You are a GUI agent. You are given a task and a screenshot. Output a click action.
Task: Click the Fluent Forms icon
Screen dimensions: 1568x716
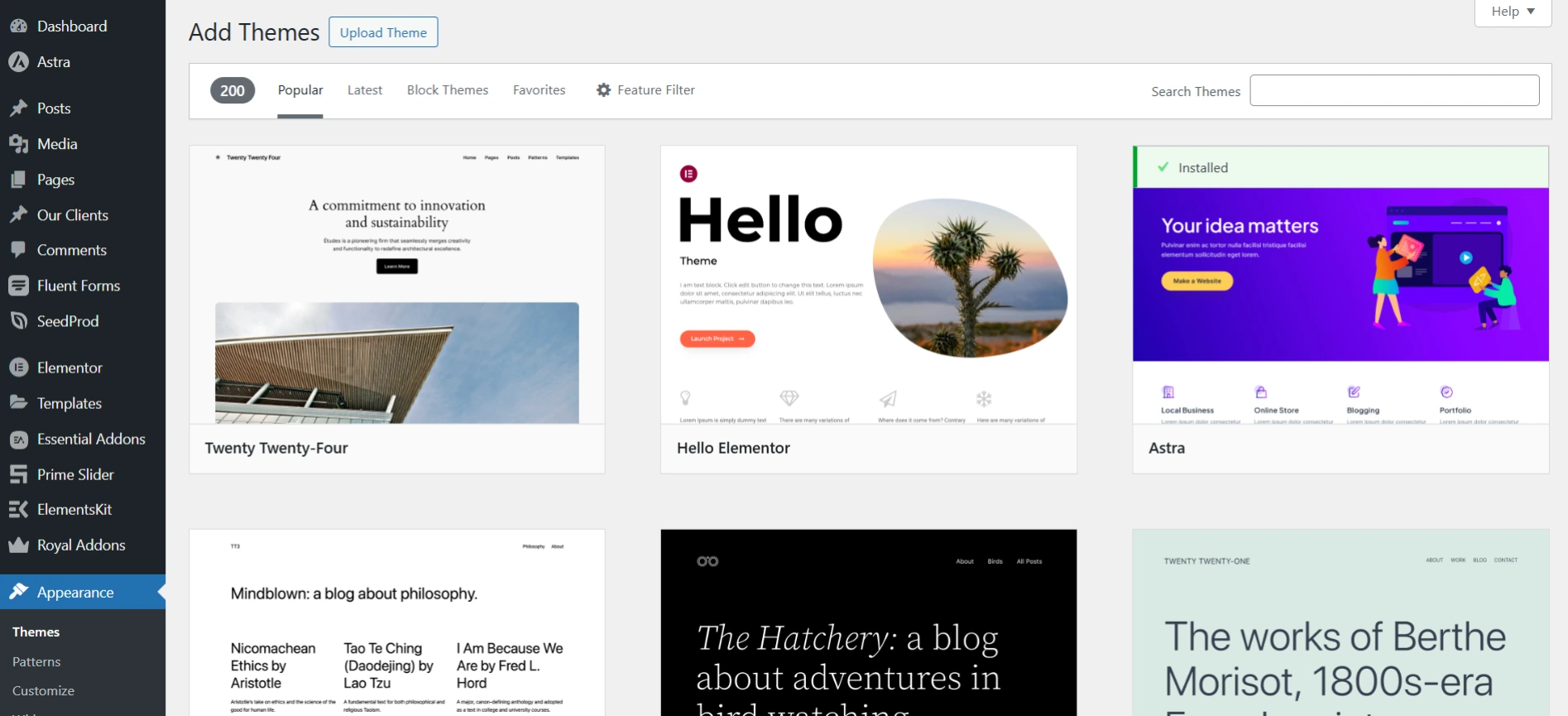(18, 286)
